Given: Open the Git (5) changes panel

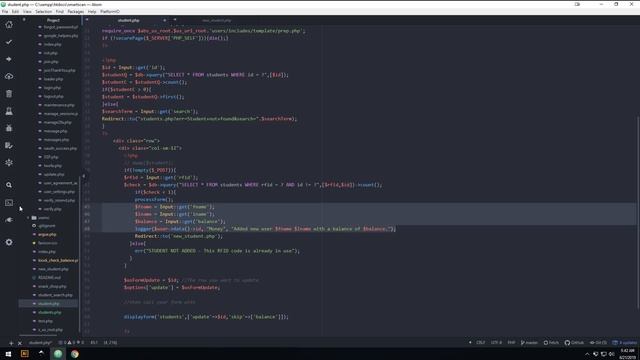Looking at the screenshot, I should tap(598, 342).
